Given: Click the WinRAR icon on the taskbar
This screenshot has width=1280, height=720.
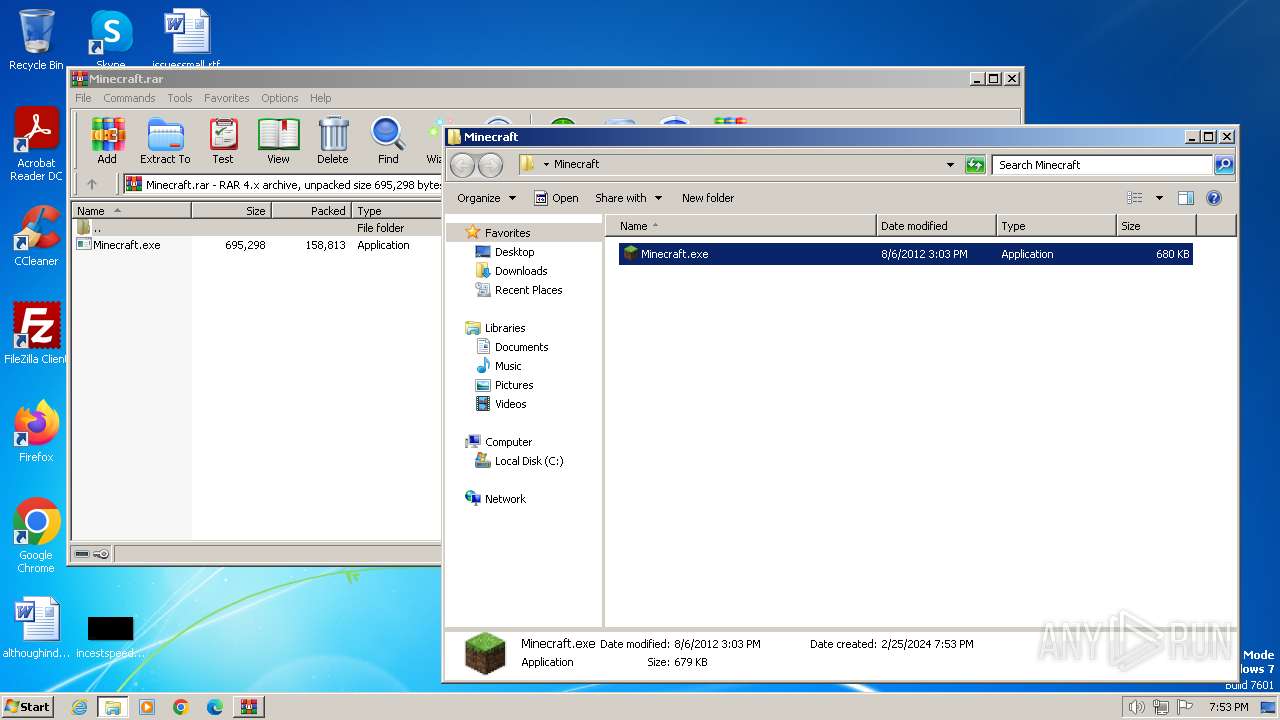Looking at the screenshot, I should pyautogui.click(x=249, y=707).
